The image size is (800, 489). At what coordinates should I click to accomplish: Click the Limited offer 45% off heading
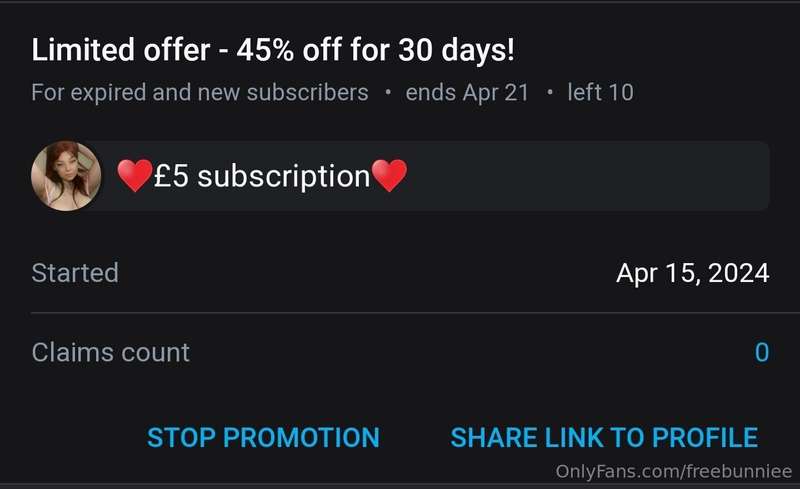[x=273, y=50]
